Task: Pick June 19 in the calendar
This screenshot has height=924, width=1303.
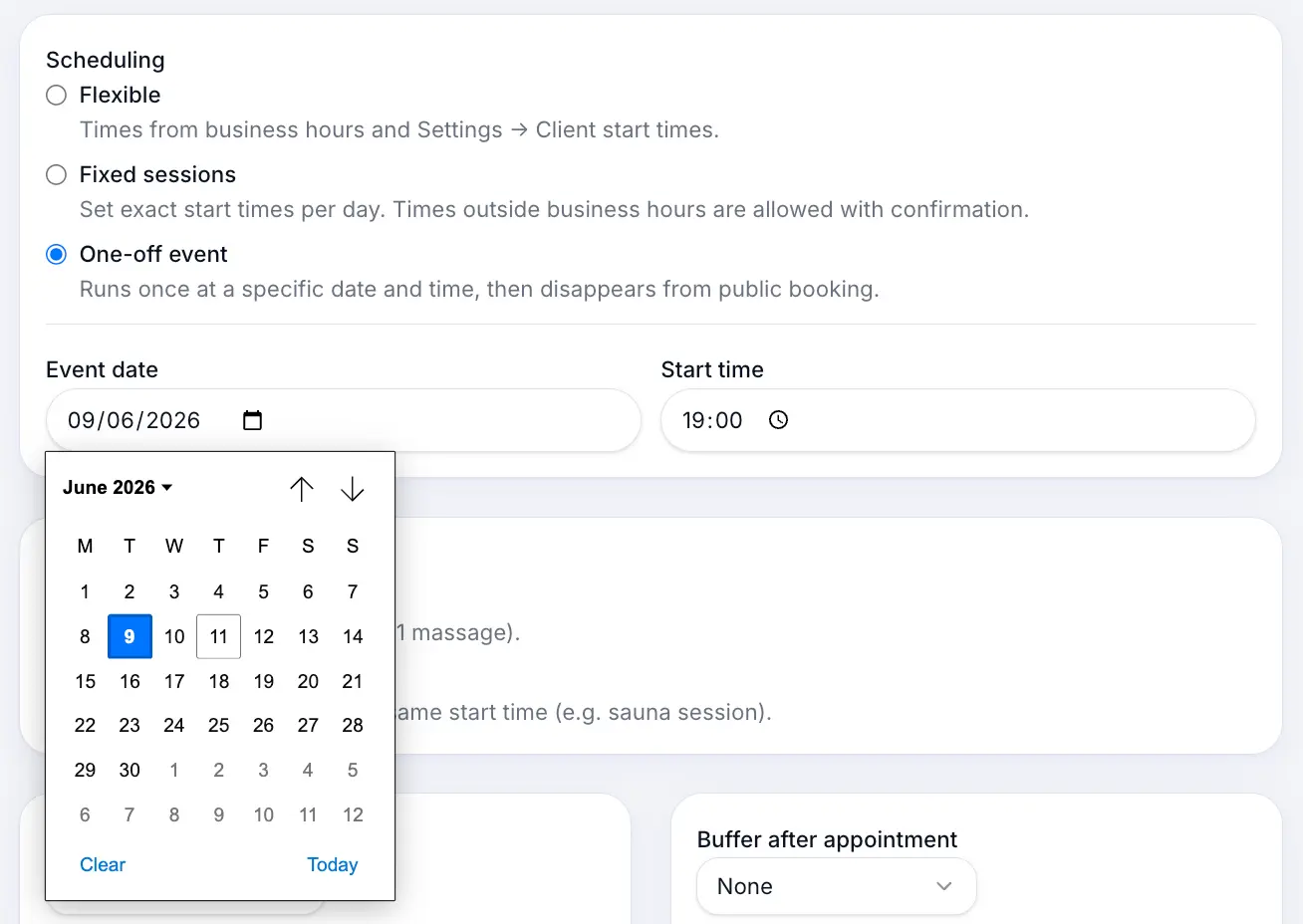Action: point(263,681)
